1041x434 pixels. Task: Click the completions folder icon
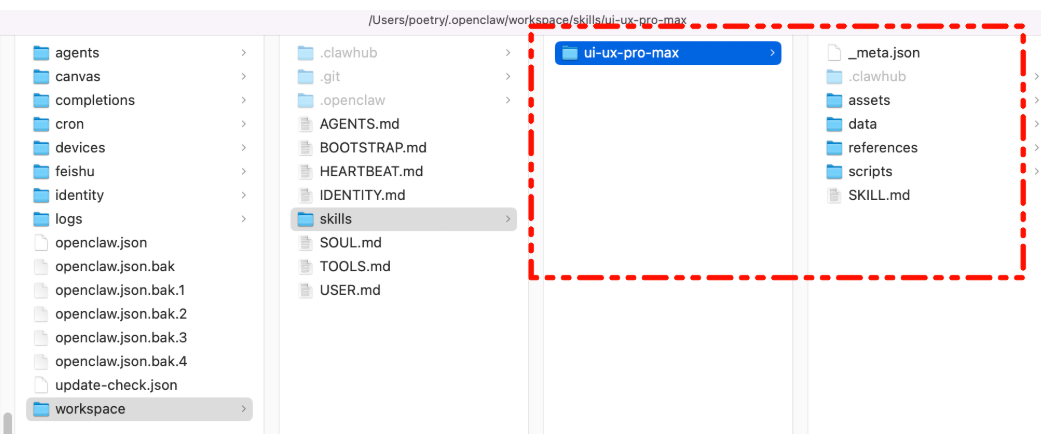click(x=41, y=100)
